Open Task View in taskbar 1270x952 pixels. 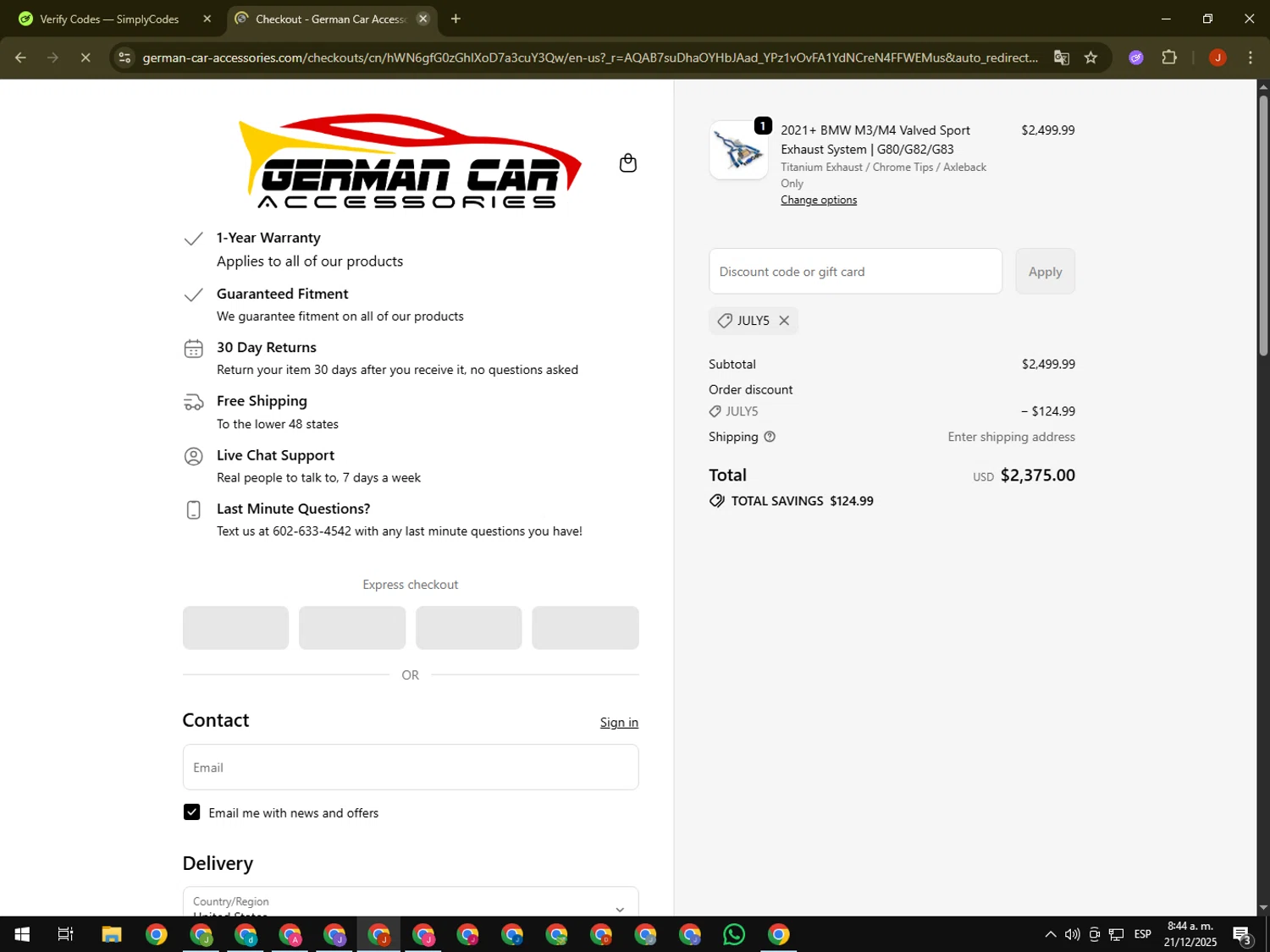(65, 934)
